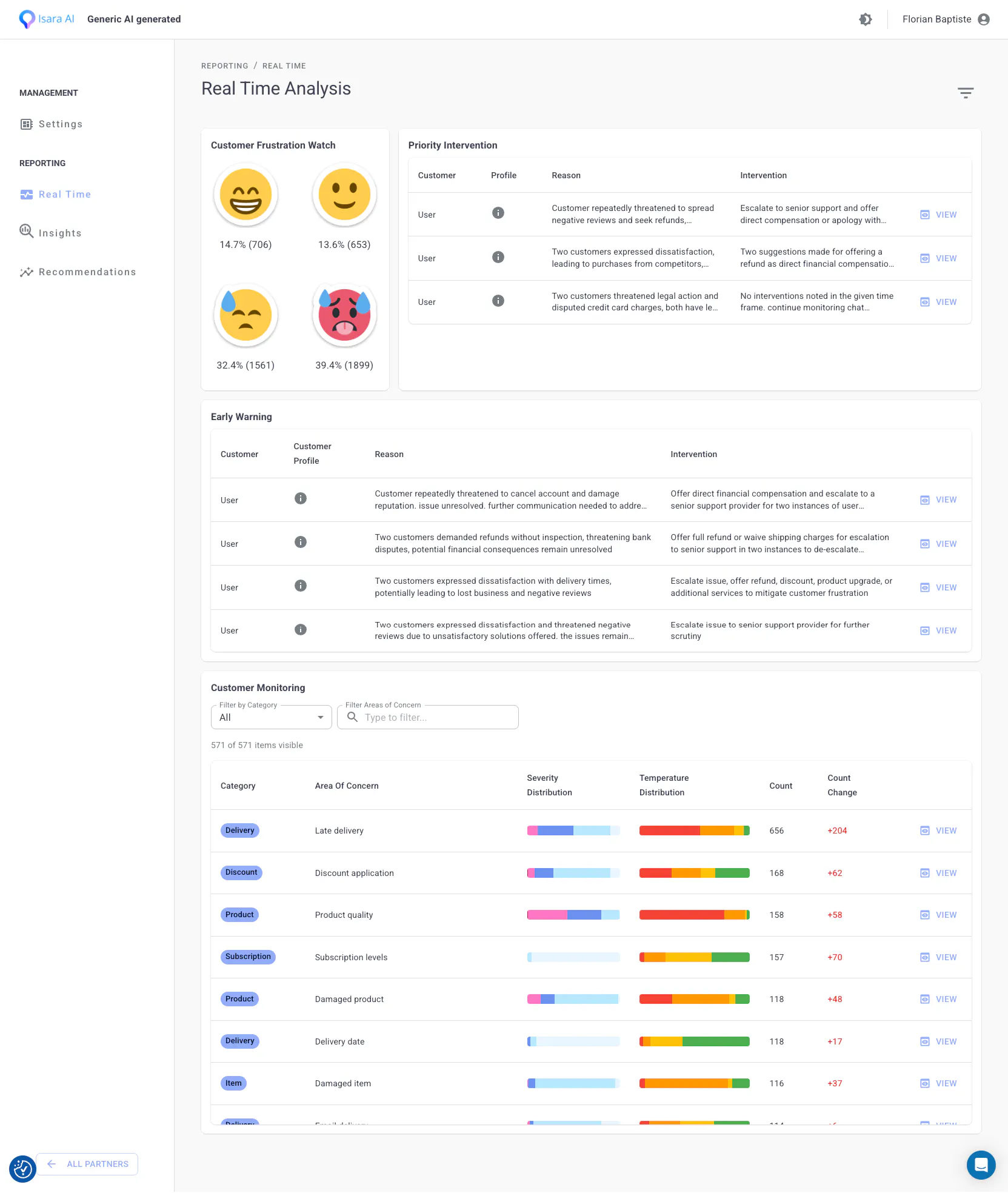
Task: Click the "+204" count change value
Action: click(x=837, y=830)
